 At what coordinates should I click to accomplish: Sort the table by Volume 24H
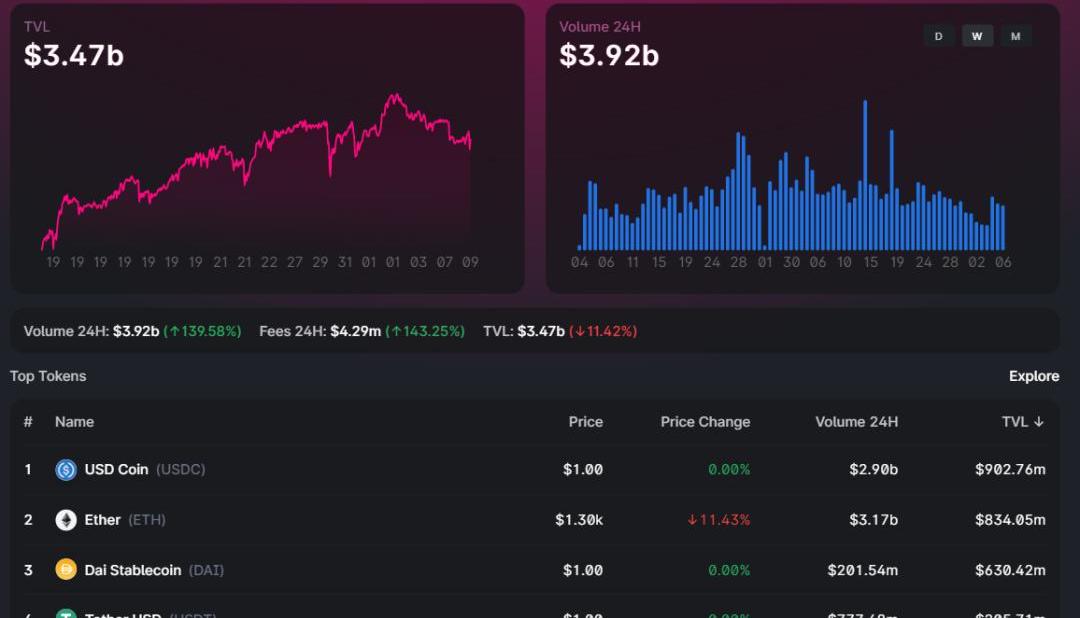coord(856,422)
